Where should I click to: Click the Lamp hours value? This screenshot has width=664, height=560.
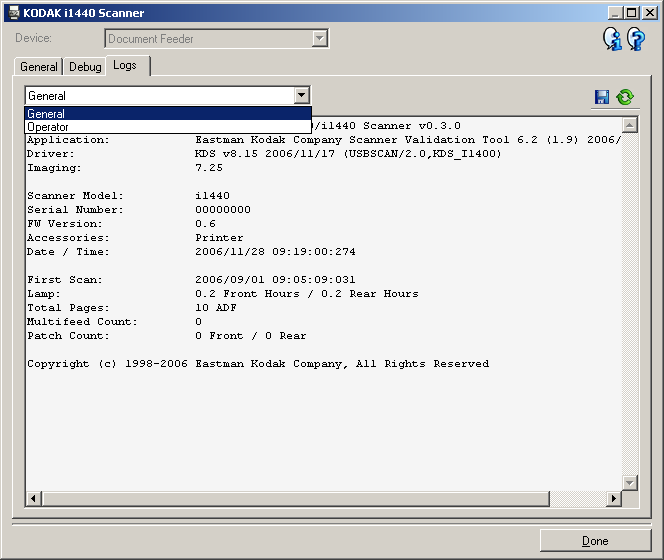tap(307, 294)
